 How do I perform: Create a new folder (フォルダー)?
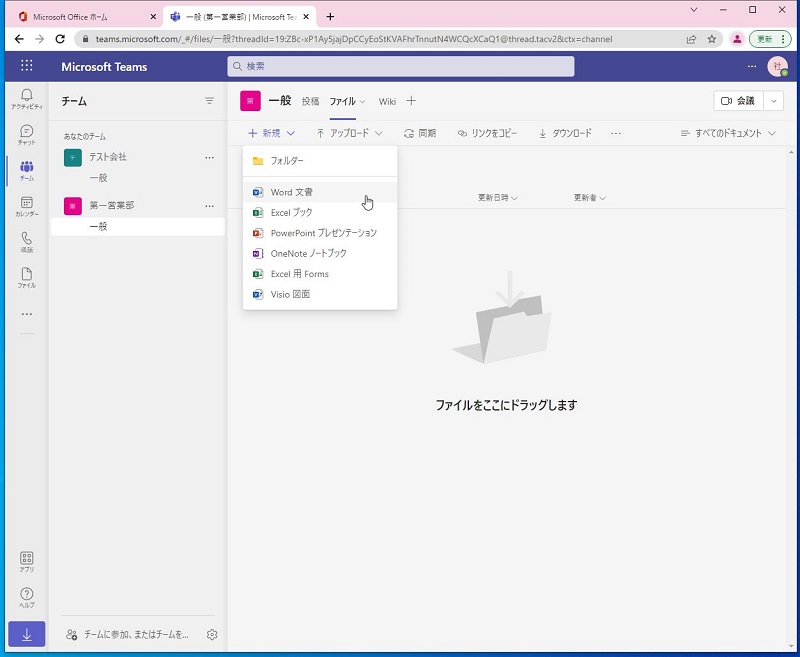(320, 161)
